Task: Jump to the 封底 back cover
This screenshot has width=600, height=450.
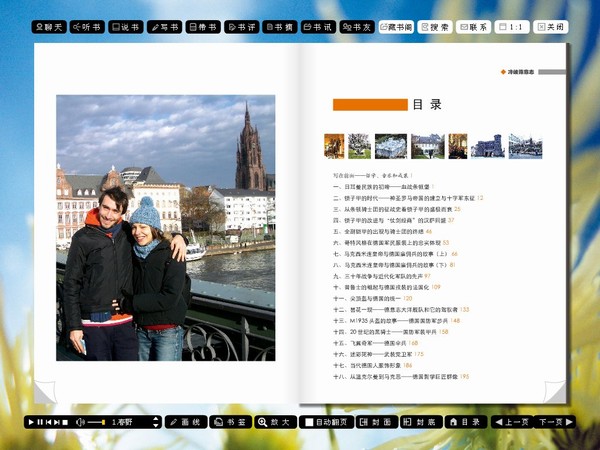Action: tap(421, 422)
